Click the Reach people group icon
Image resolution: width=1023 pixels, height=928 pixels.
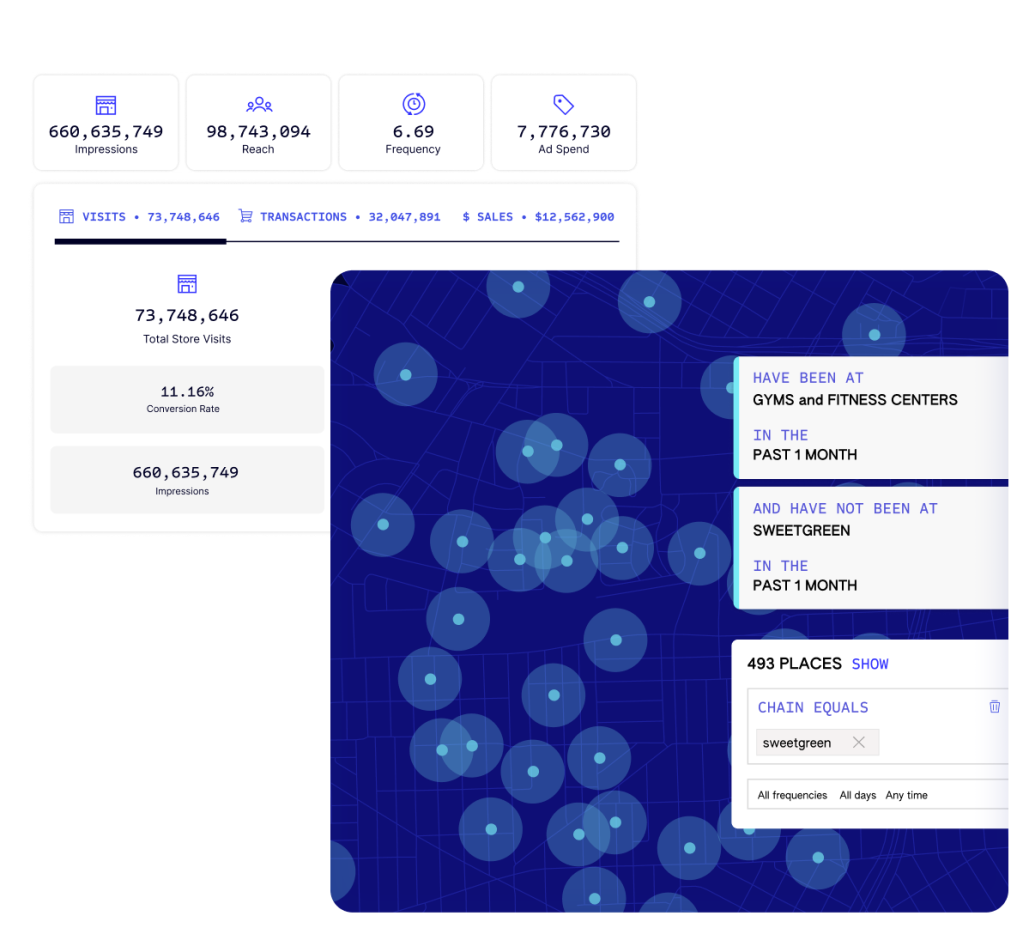[x=259, y=104]
